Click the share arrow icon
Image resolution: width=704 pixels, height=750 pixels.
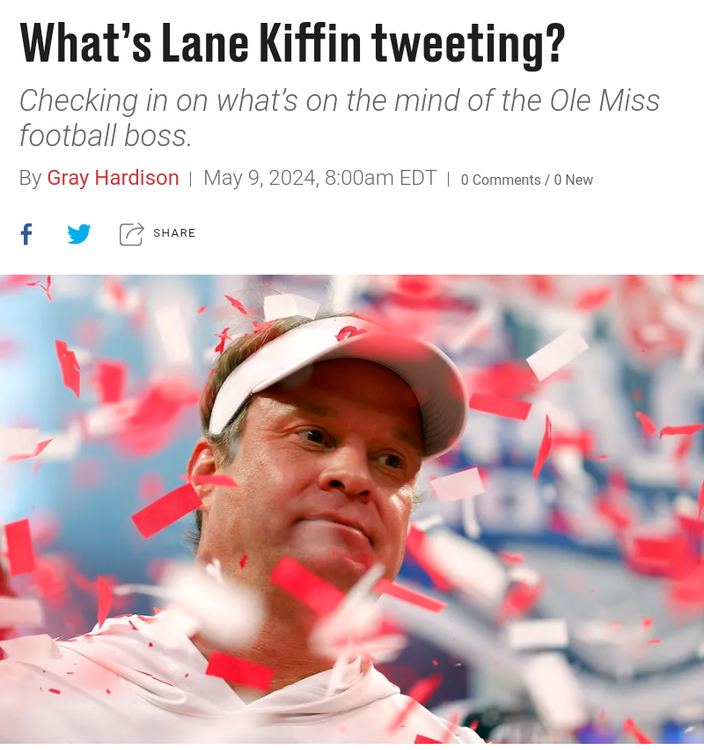tap(131, 234)
